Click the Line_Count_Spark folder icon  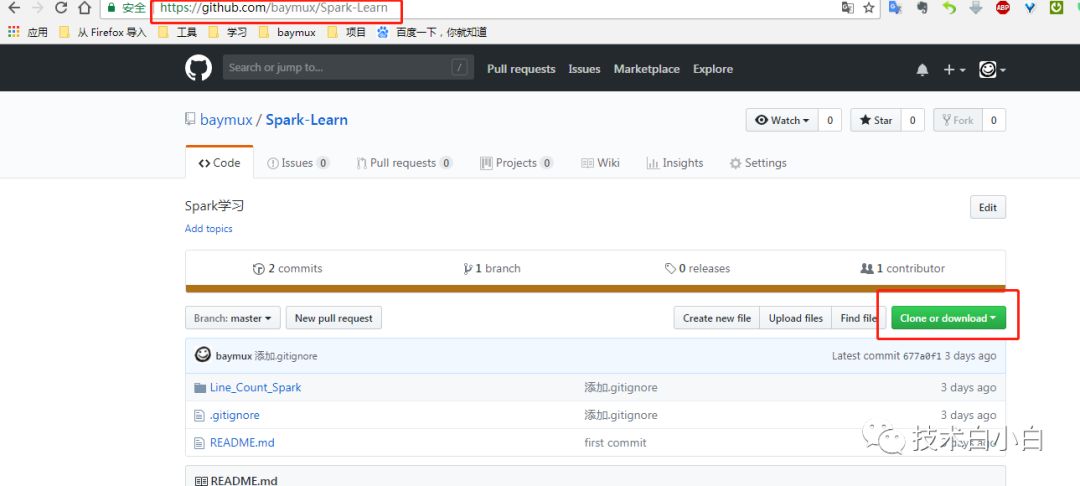200,388
